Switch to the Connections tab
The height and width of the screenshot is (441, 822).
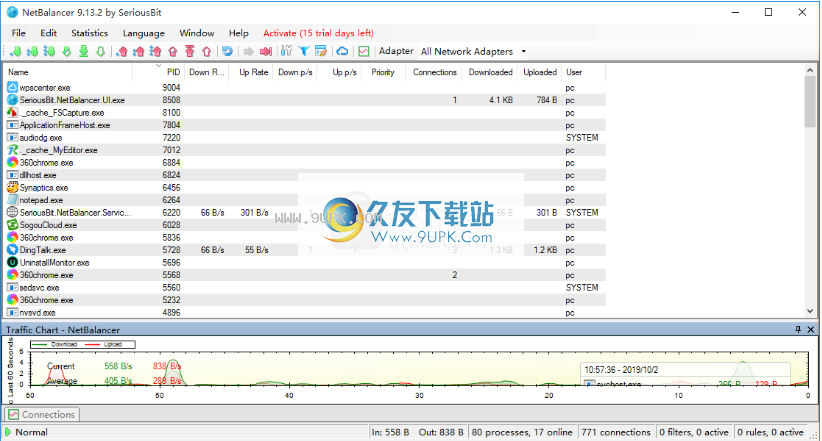point(42,414)
